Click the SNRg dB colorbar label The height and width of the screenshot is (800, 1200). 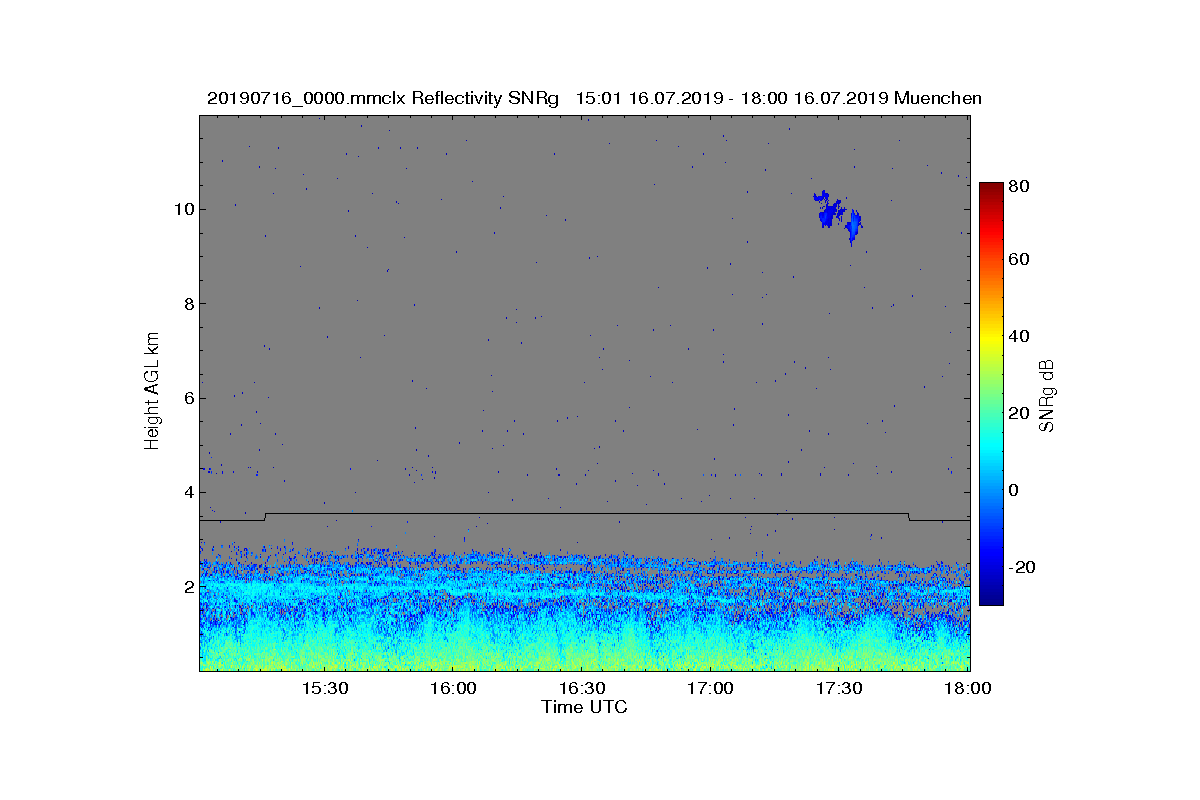[1047, 394]
